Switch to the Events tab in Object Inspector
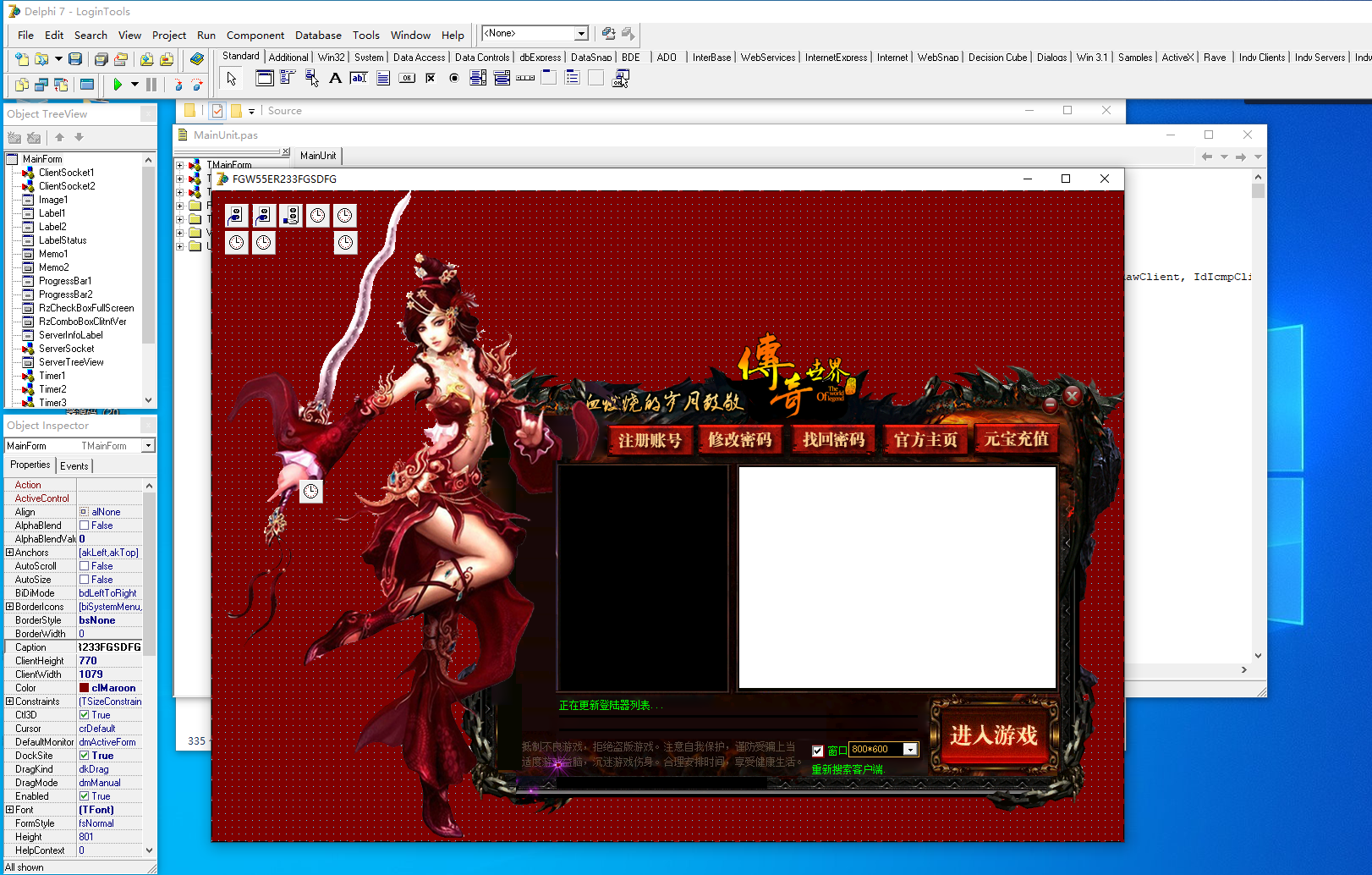The width and height of the screenshot is (1372, 875). [x=74, y=465]
